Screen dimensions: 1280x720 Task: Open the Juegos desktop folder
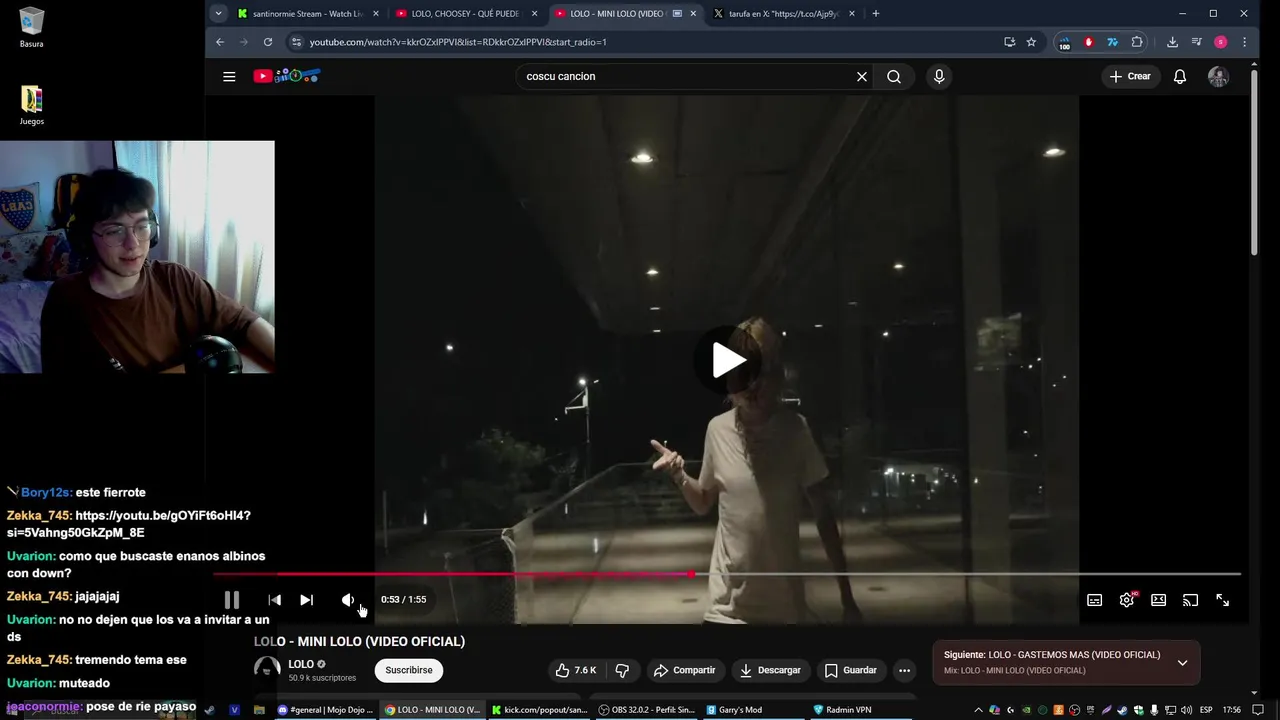[31, 105]
